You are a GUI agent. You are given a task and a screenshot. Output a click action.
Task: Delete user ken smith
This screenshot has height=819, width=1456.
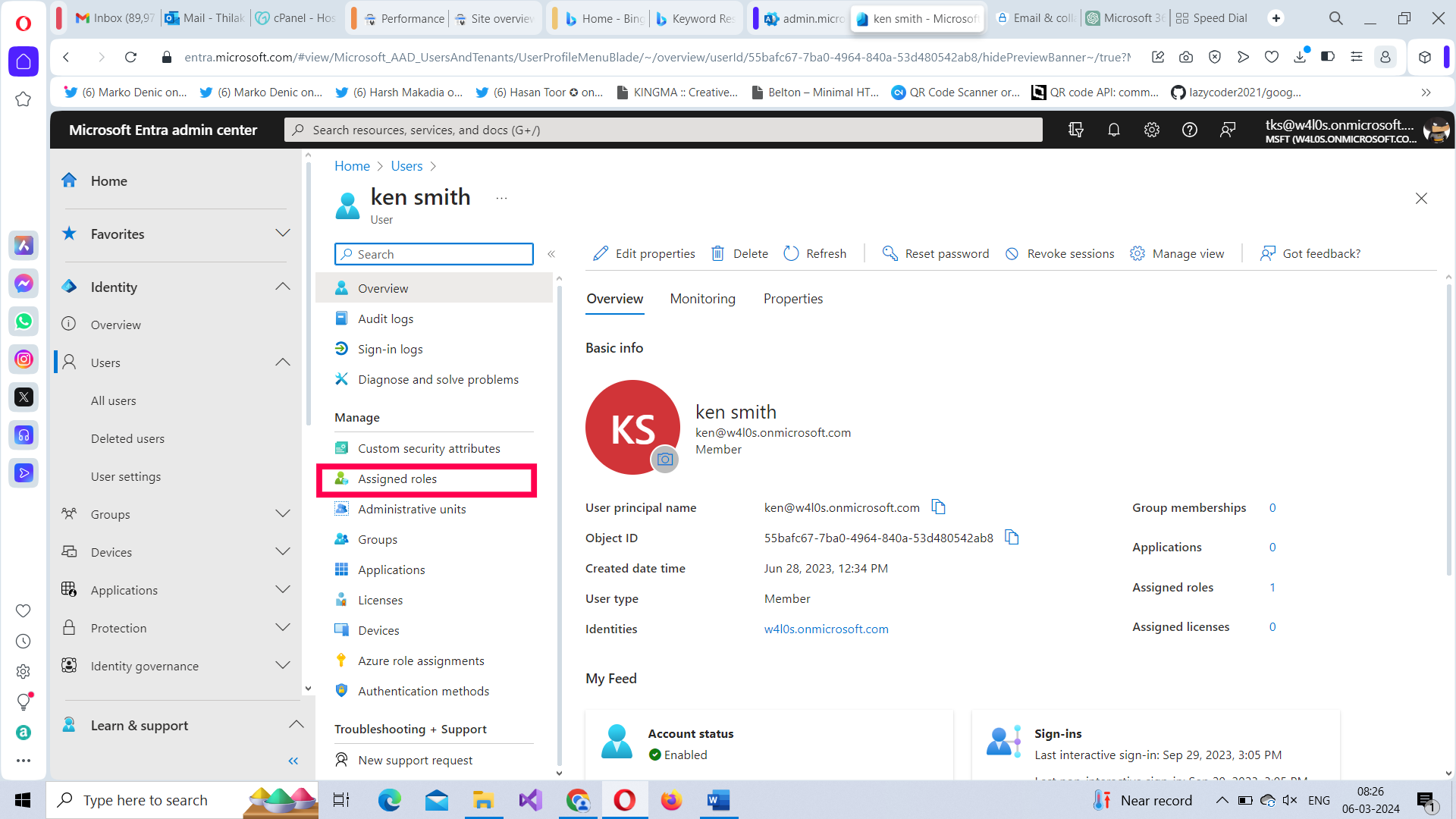coord(739,253)
